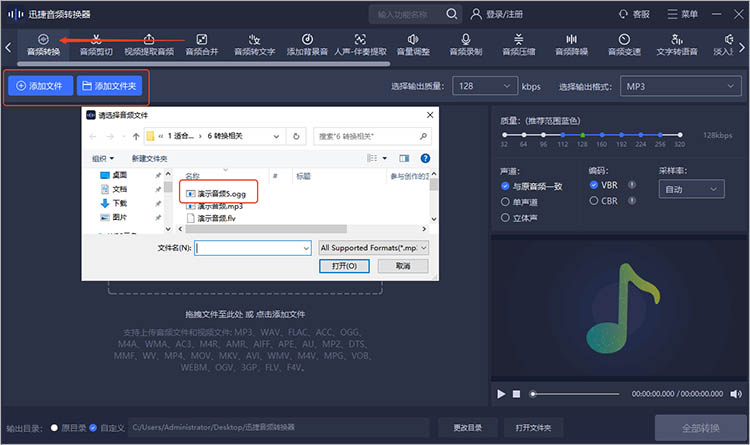The image size is (750, 445).
Task: Open the 音频压缩 tool
Action: [x=518, y=45]
